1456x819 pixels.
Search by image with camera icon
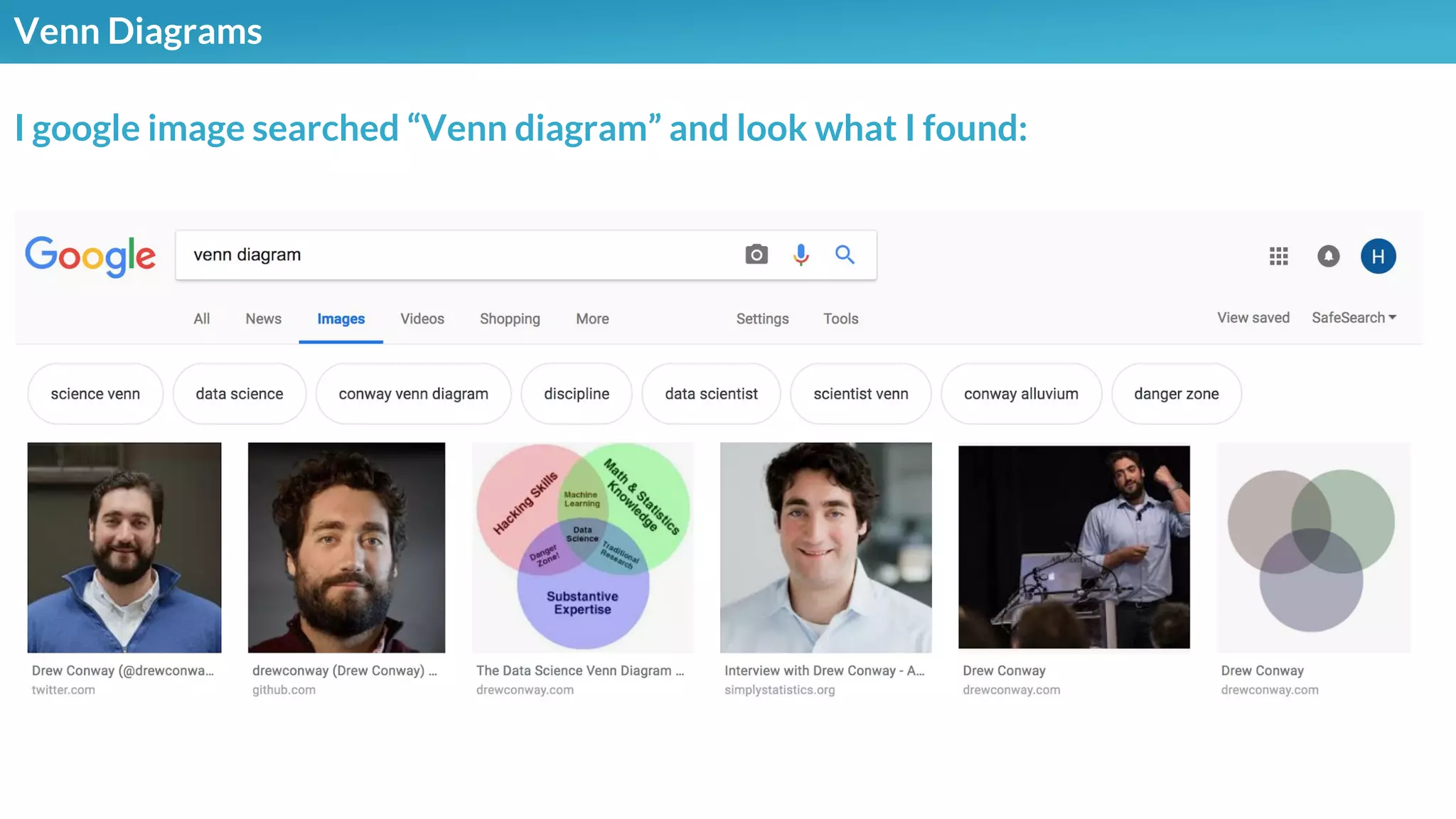756,255
